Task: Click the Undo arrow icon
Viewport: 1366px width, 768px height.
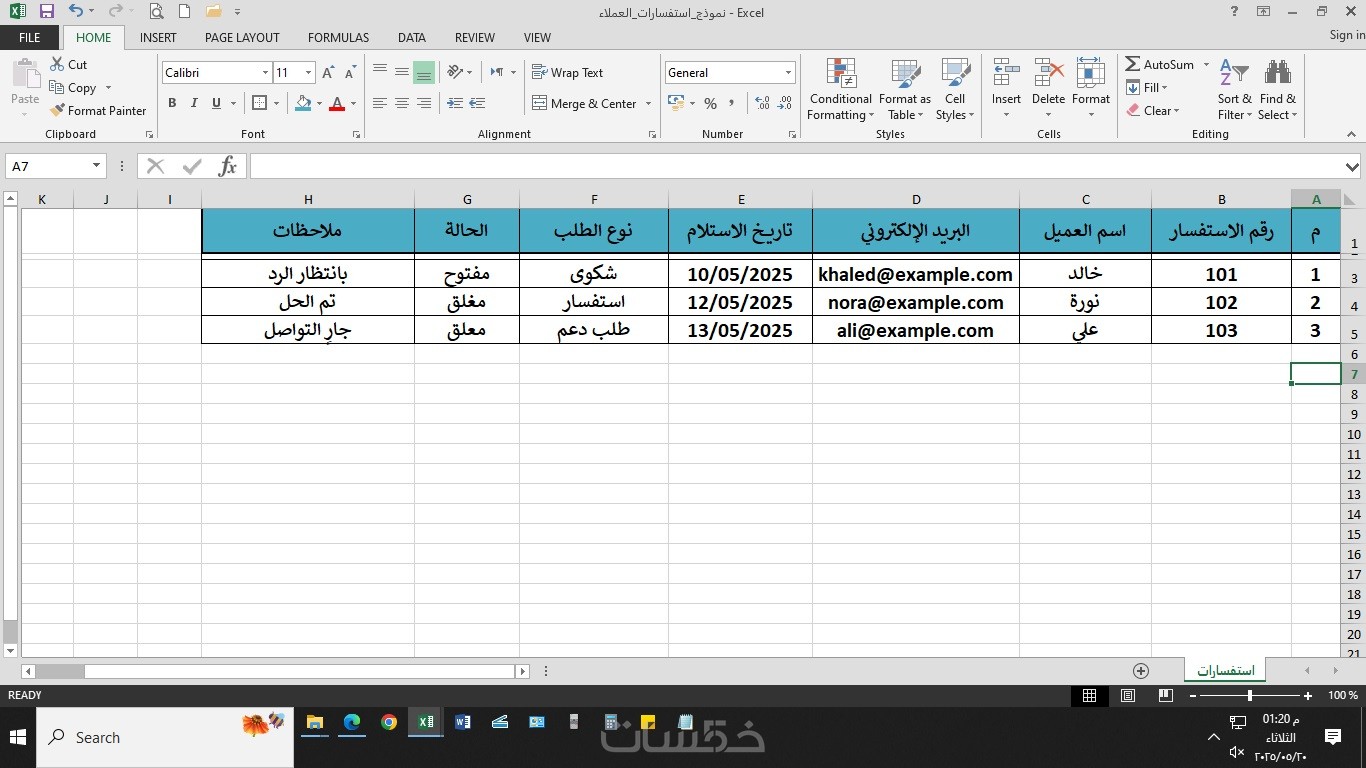Action: [76, 12]
